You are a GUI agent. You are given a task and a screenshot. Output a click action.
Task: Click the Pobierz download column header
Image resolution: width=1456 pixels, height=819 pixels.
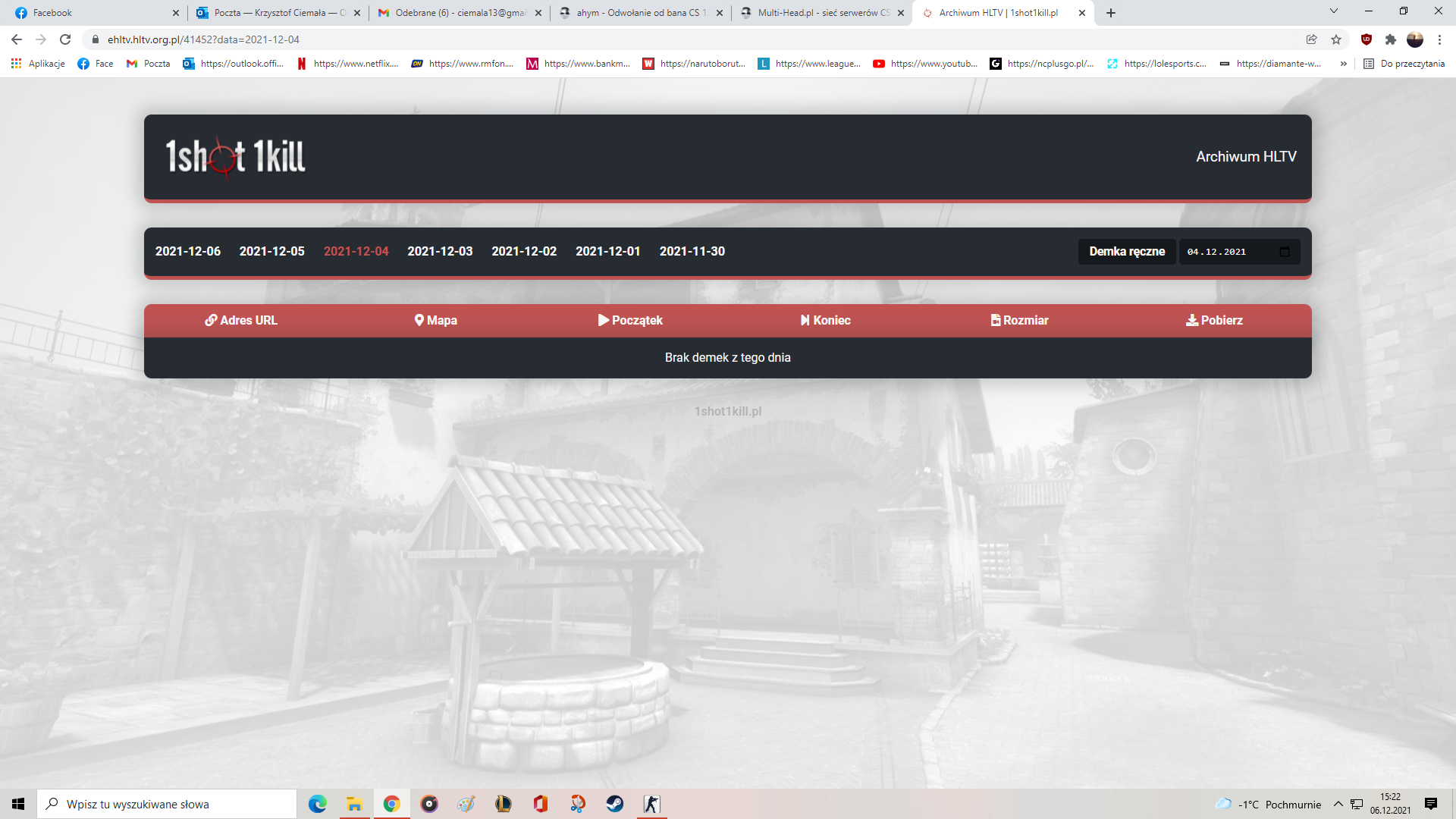pos(1214,321)
